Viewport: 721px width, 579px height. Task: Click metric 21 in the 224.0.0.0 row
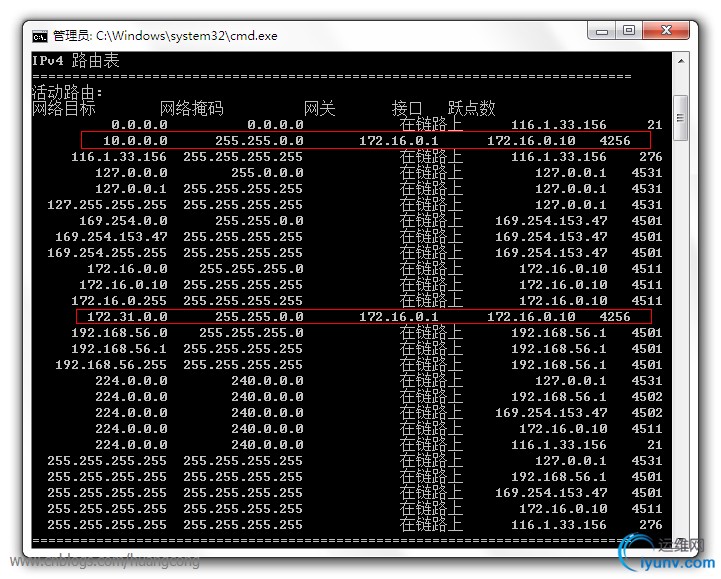tap(655, 445)
